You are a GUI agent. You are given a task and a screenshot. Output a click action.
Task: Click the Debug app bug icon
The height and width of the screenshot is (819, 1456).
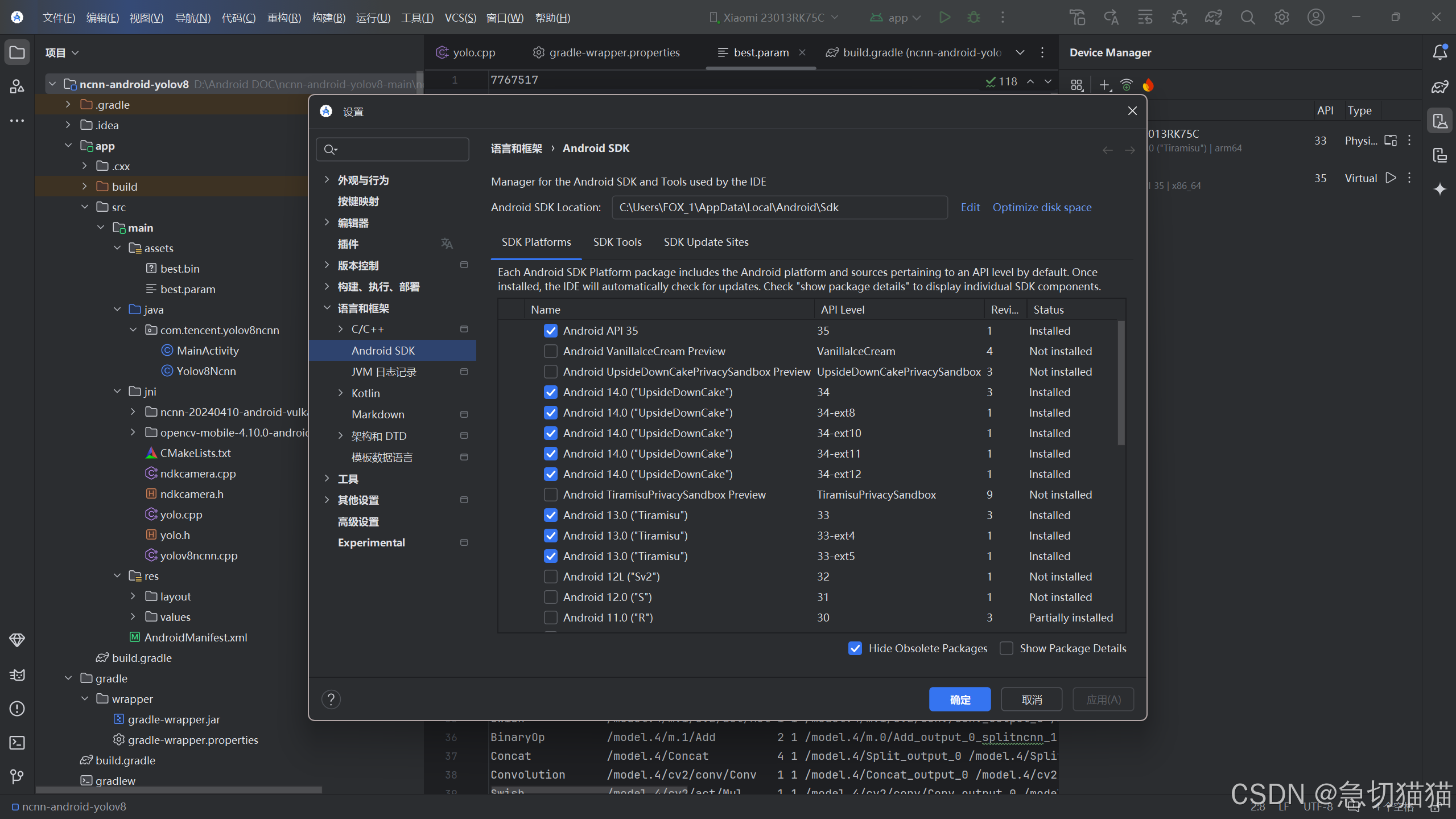tap(974, 18)
